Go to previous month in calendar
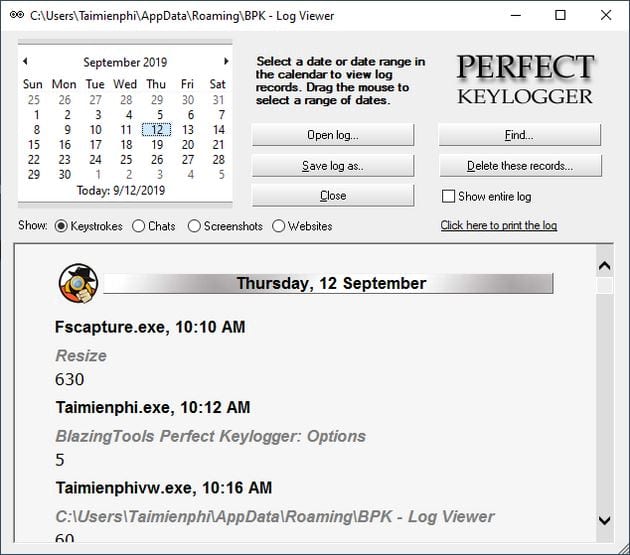The height and width of the screenshot is (555, 630). (x=25, y=61)
